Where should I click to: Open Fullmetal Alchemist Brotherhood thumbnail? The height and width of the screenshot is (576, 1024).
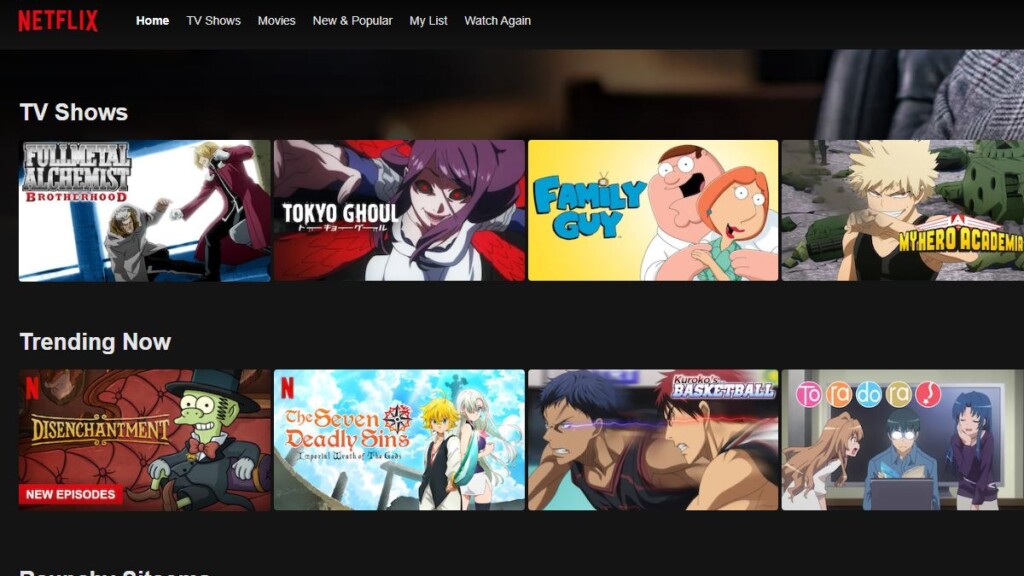pos(144,211)
